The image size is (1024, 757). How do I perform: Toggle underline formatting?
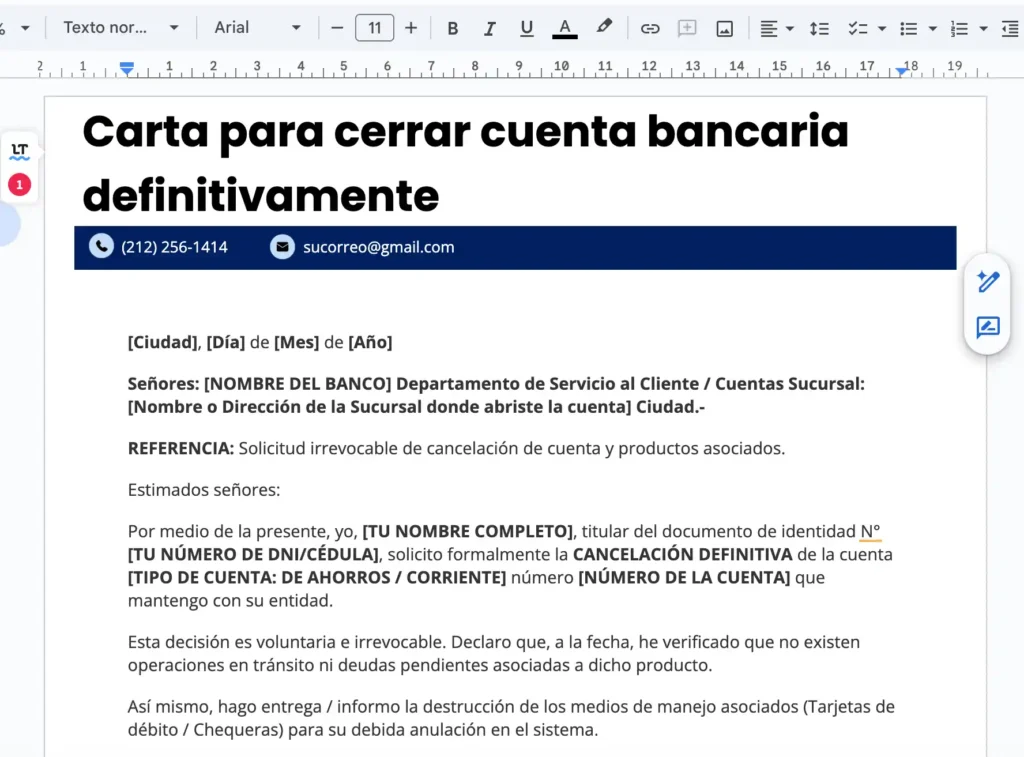click(x=527, y=27)
